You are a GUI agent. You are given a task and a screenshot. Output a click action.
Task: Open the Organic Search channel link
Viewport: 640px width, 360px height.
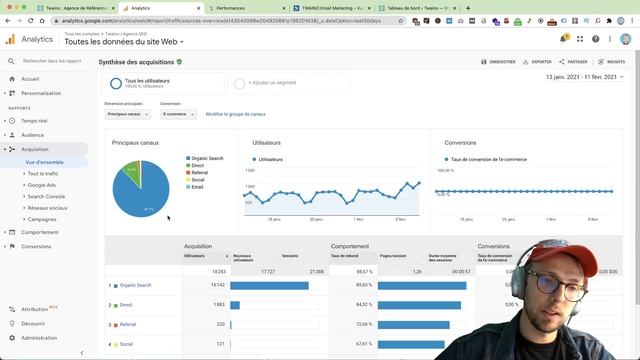coord(136,285)
